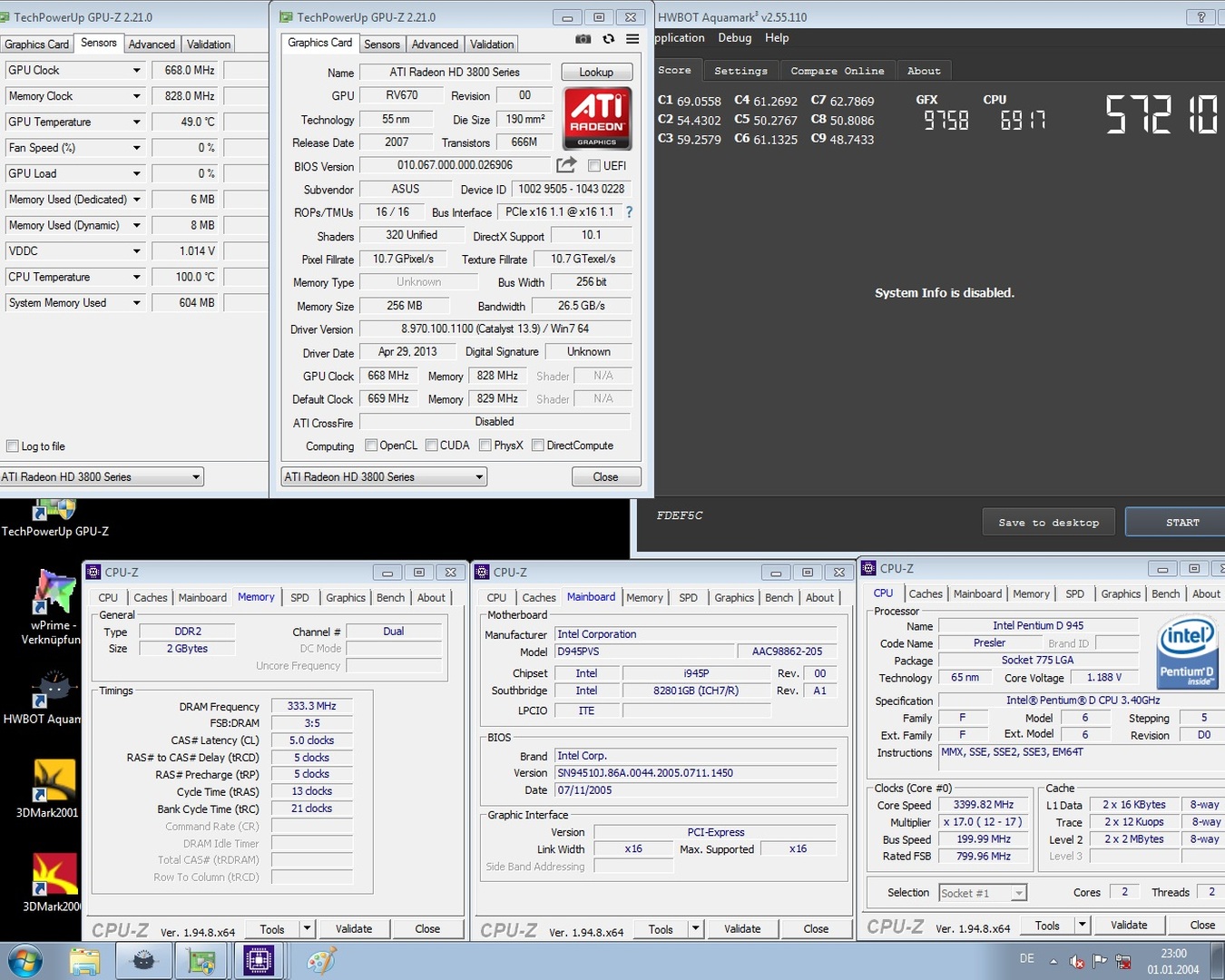Expand the Memory Clock sensor dropdown
The width and height of the screenshot is (1225, 980).
pyautogui.click(x=137, y=95)
